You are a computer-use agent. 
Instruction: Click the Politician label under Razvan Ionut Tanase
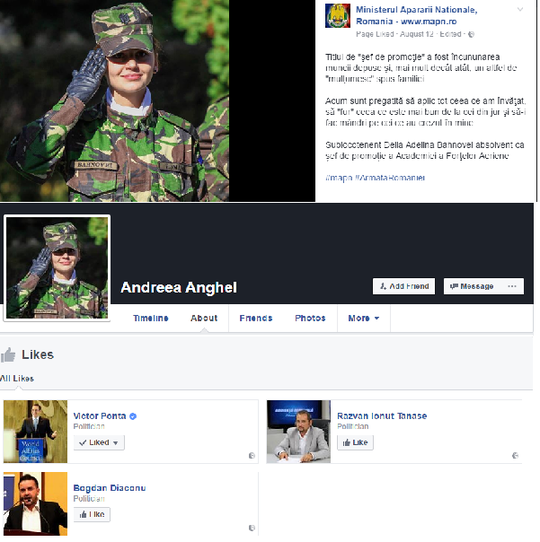pyautogui.click(x=353, y=427)
